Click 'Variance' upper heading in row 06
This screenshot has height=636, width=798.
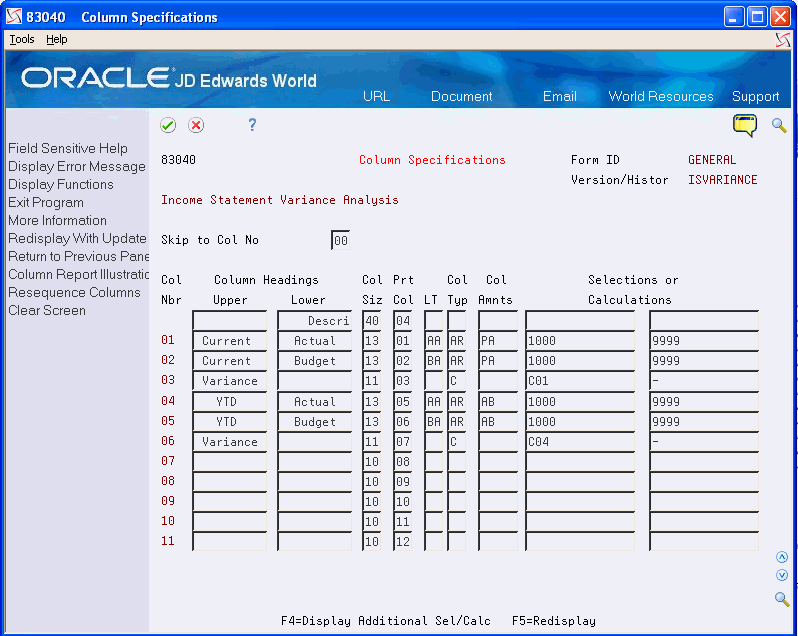pyautogui.click(x=230, y=442)
